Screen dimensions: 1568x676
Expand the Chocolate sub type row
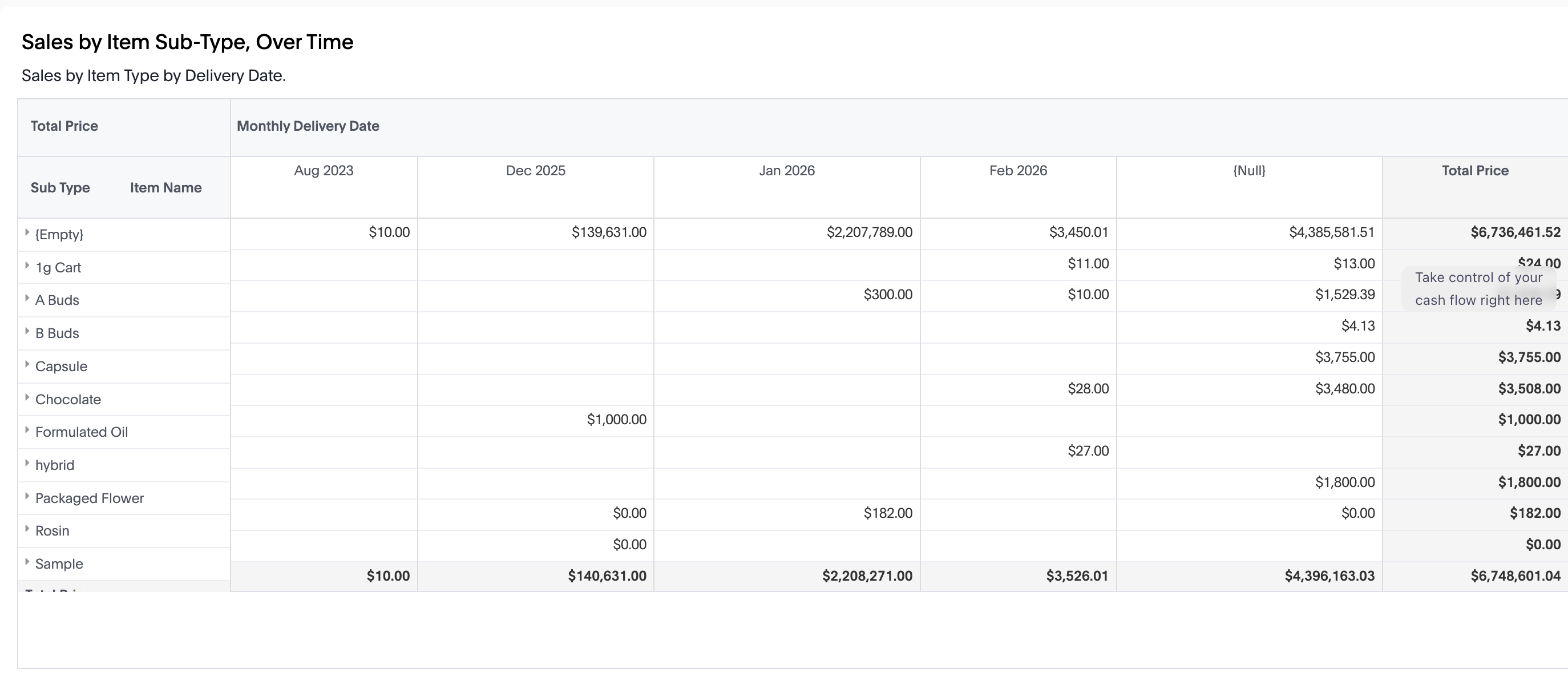27,398
